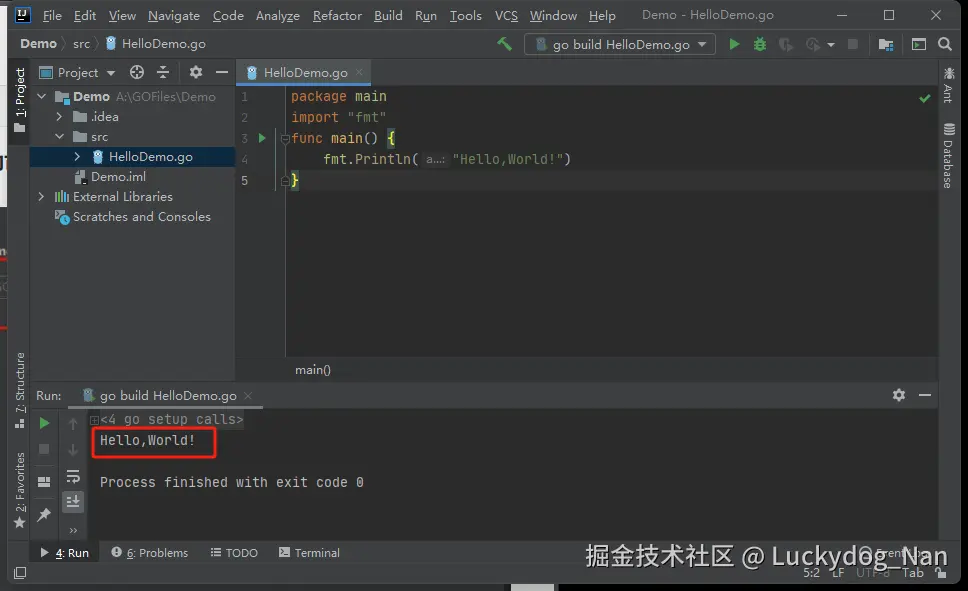Rerun program in Run panel
Image resolution: width=968 pixels, height=591 pixels.
click(44, 423)
